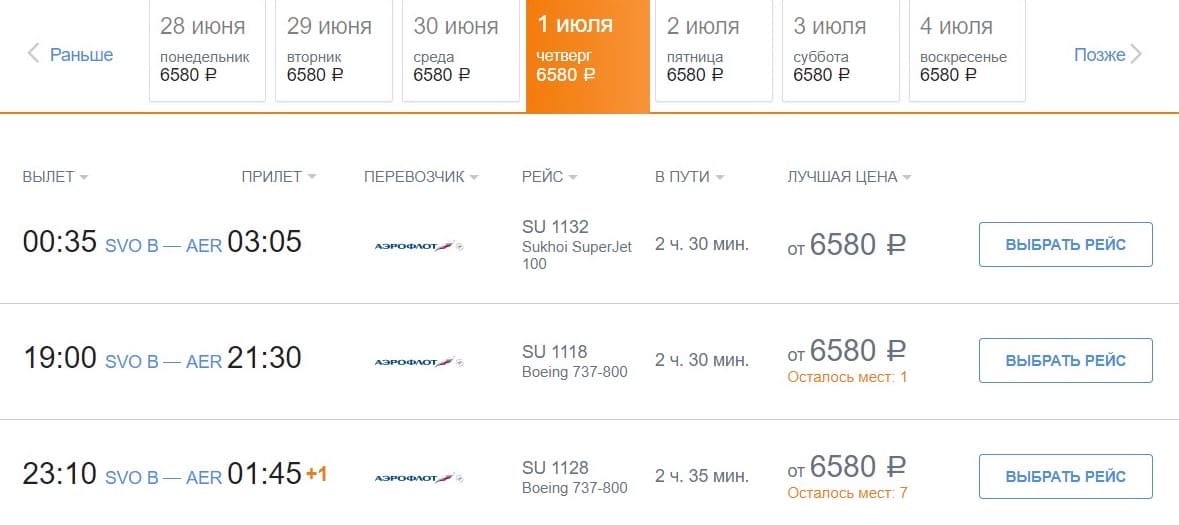Screen dimensions: 1179x525
Task: Choose Выбрать рейс for the 19:00 flight
Action: click(x=1065, y=361)
